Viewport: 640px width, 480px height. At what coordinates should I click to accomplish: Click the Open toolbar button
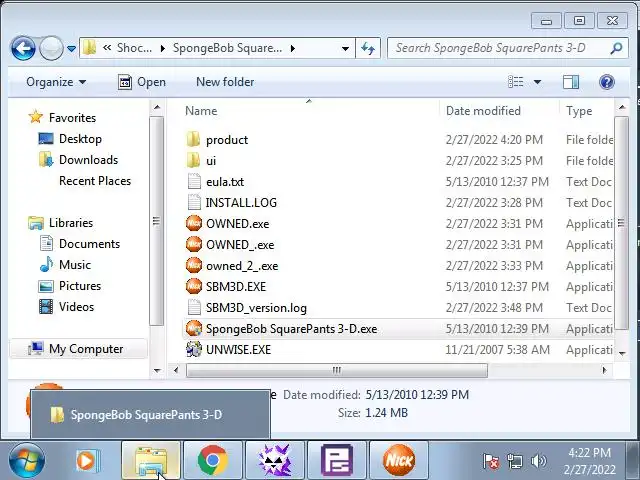(x=142, y=82)
